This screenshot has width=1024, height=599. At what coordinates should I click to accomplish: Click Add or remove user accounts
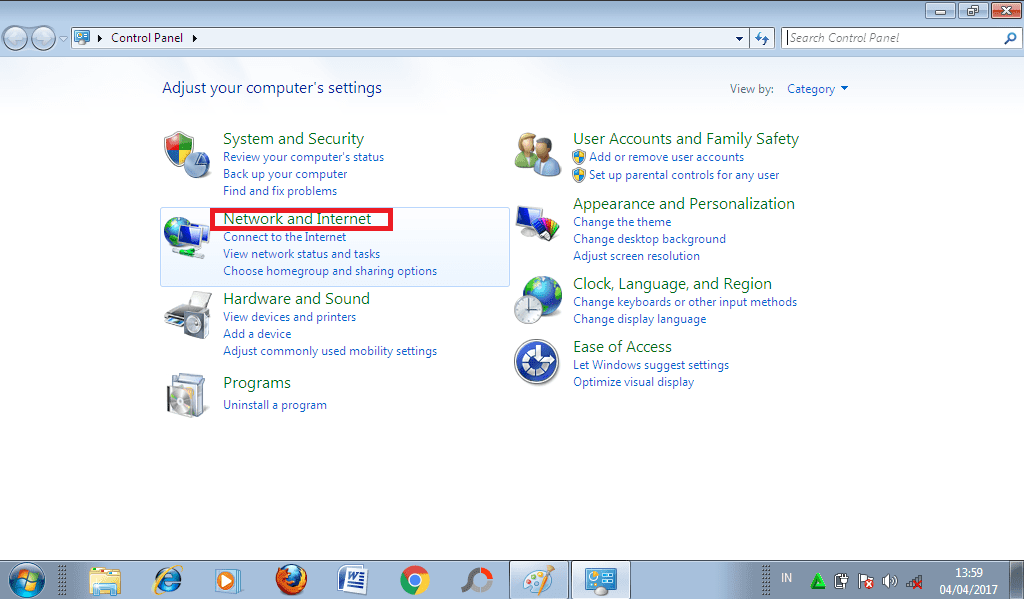tap(666, 157)
